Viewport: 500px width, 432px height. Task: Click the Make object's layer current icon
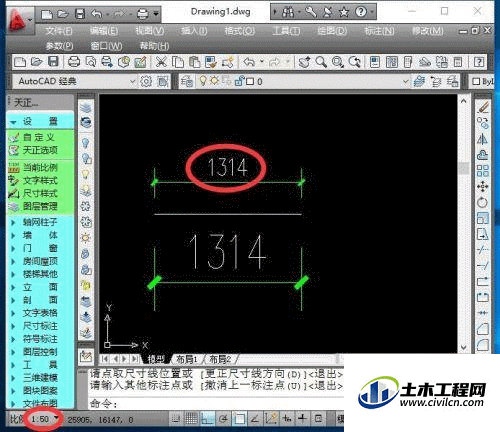coord(419,81)
